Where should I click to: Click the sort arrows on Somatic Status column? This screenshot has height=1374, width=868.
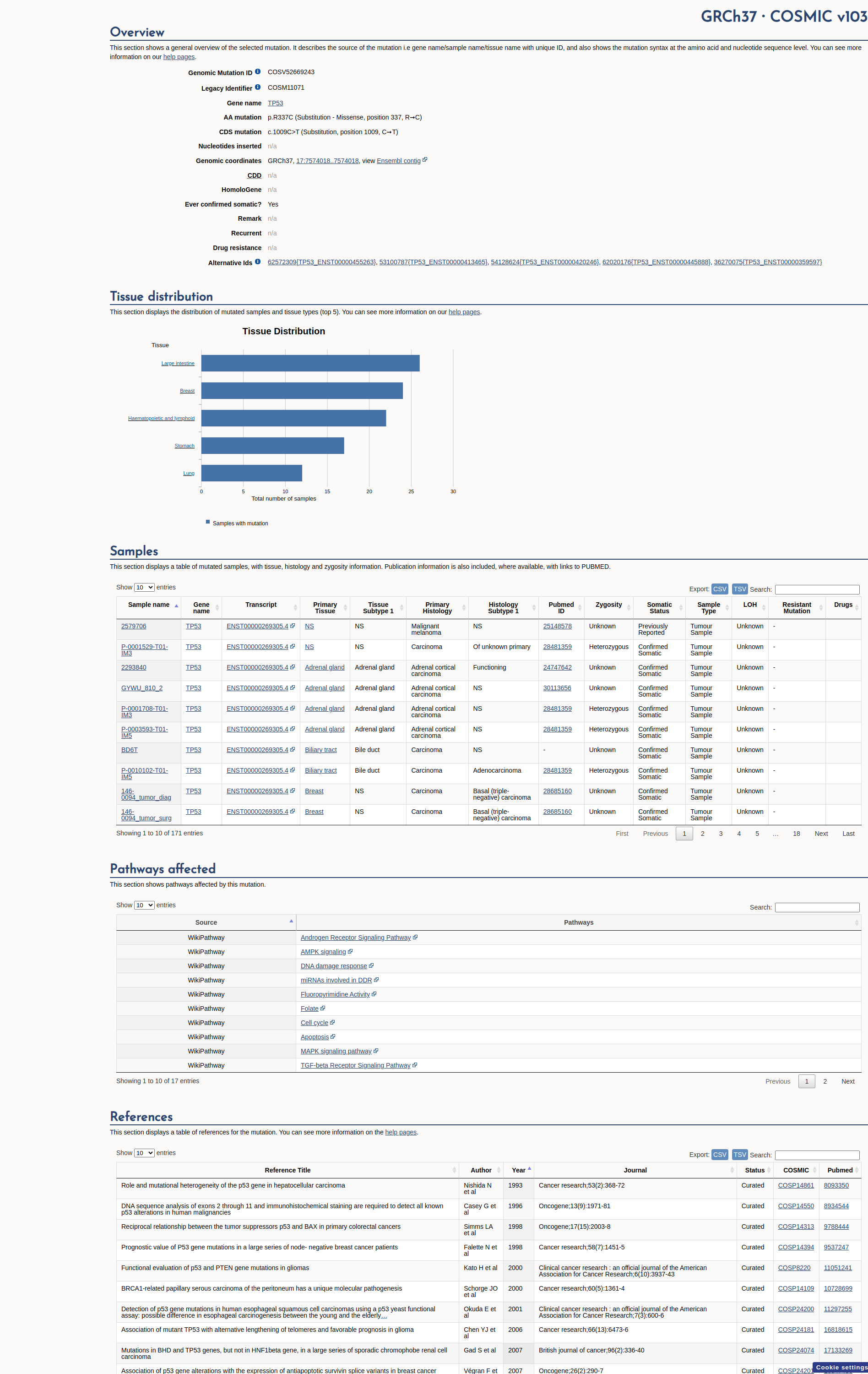point(681,608)
